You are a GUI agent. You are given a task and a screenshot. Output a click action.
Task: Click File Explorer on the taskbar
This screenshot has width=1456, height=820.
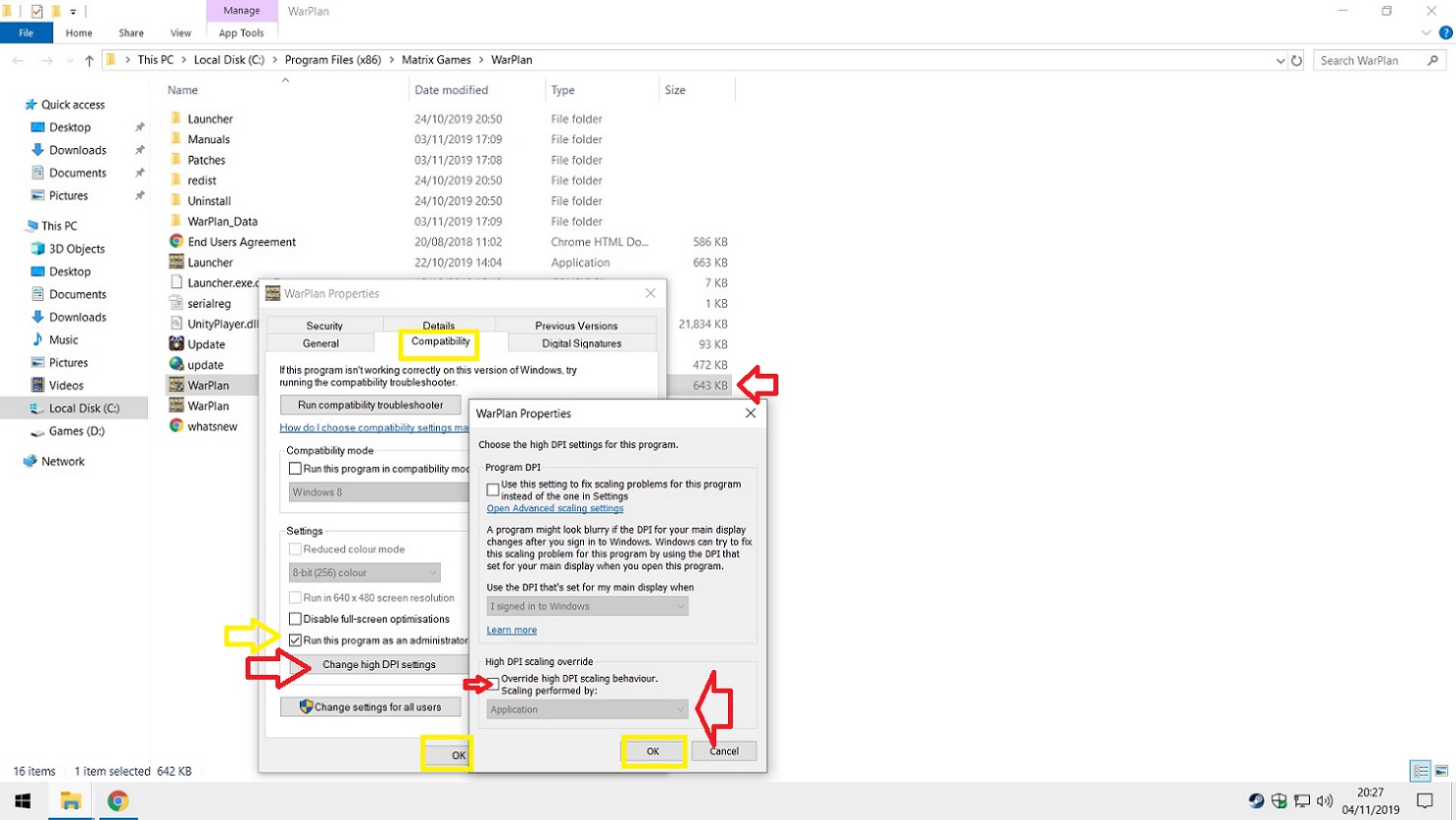coord(70,800)
